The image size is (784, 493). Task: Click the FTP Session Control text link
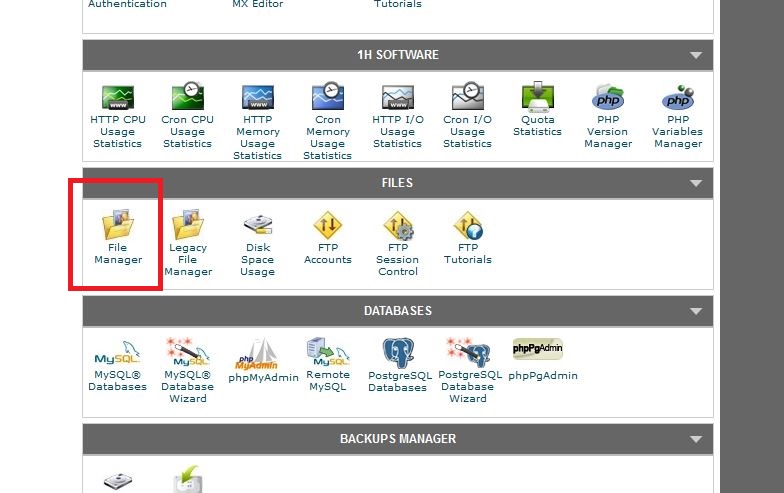(398, 260)
